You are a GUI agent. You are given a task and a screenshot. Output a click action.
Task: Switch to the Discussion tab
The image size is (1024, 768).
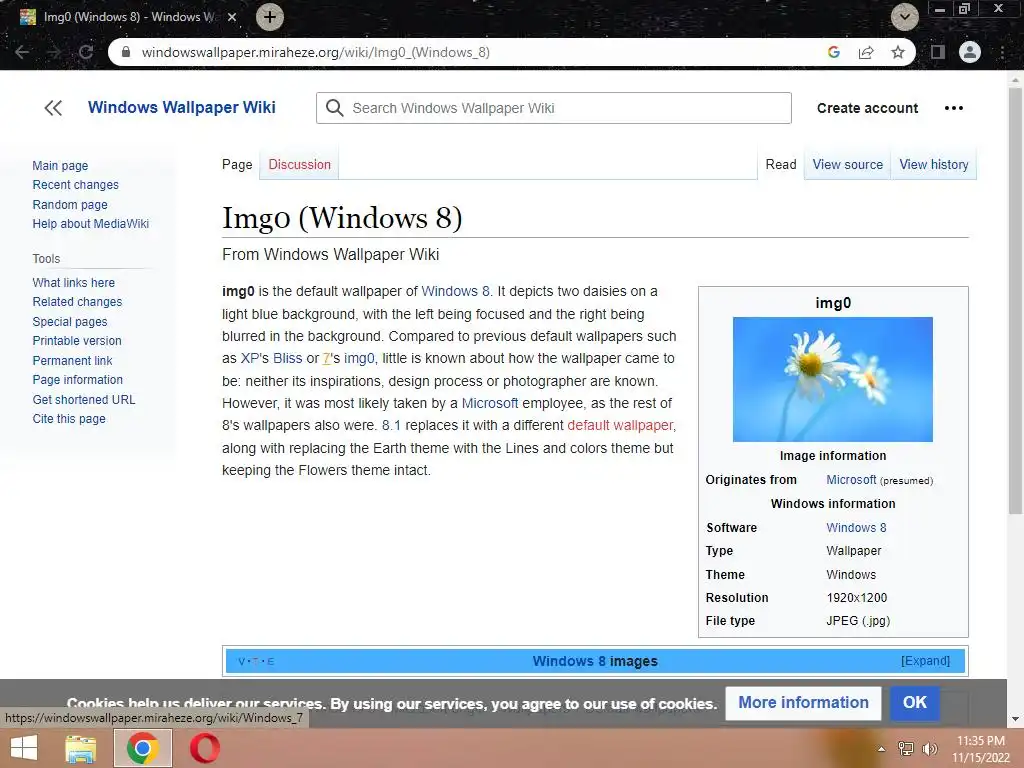tap(300, 165)
